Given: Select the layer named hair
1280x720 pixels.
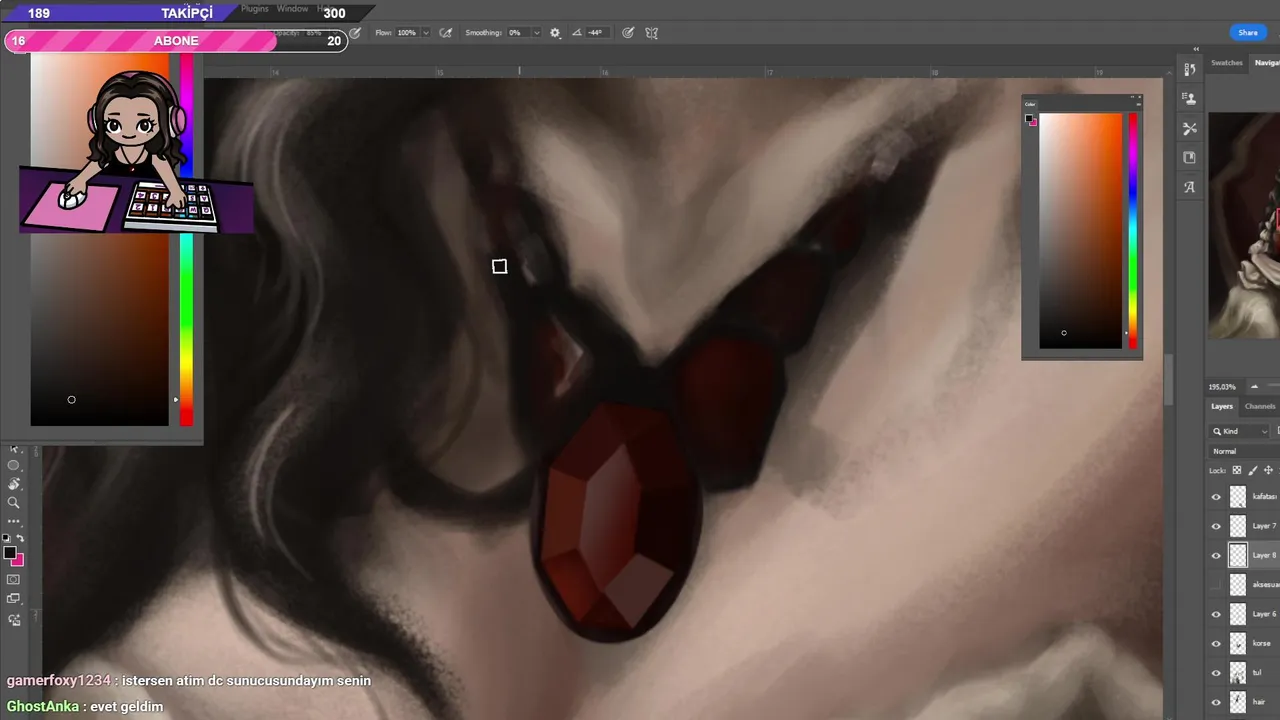Looking at the screenshot, I should (x=1259, y=702).
